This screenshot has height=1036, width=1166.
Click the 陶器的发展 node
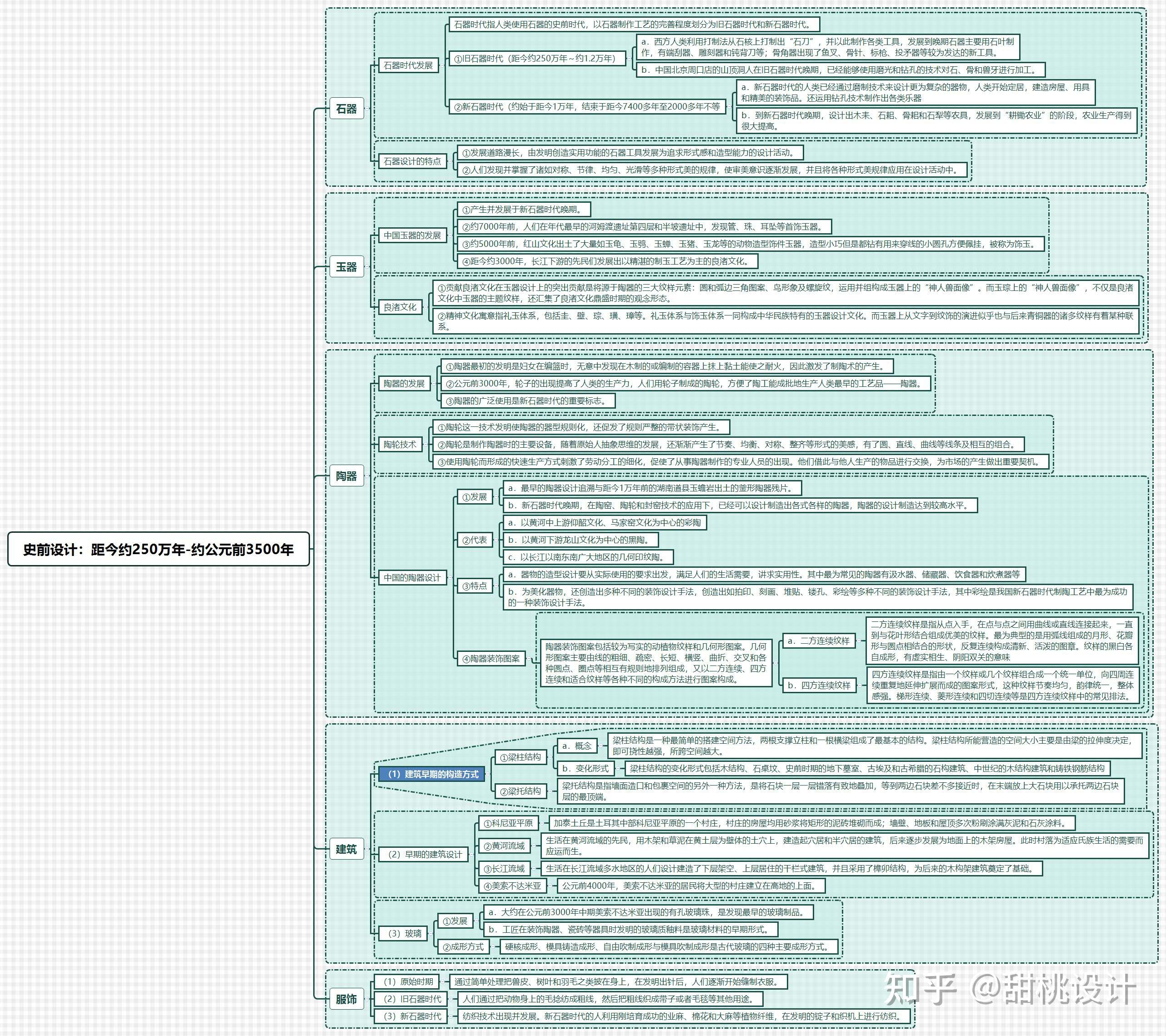click(405, 383)
